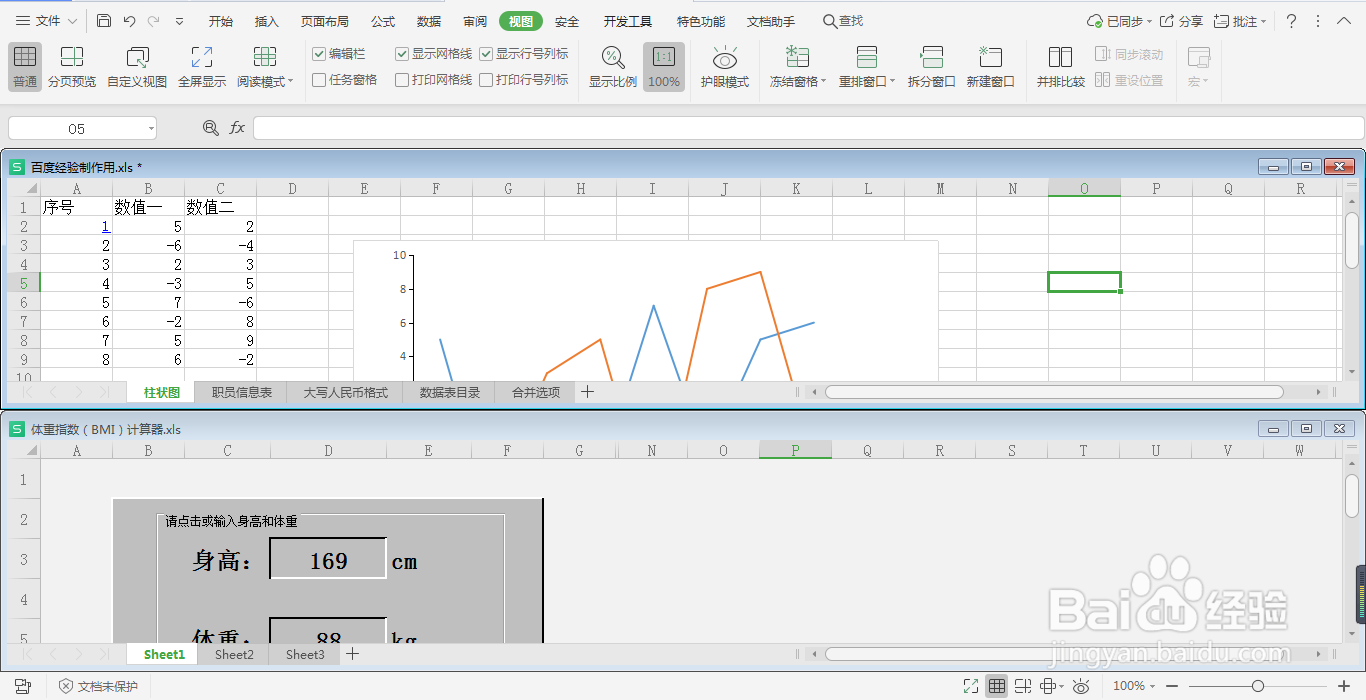This screenshot has height=700, width=1366.
Task: Open a New Window (新建窗口)
Action: [991, 66]
